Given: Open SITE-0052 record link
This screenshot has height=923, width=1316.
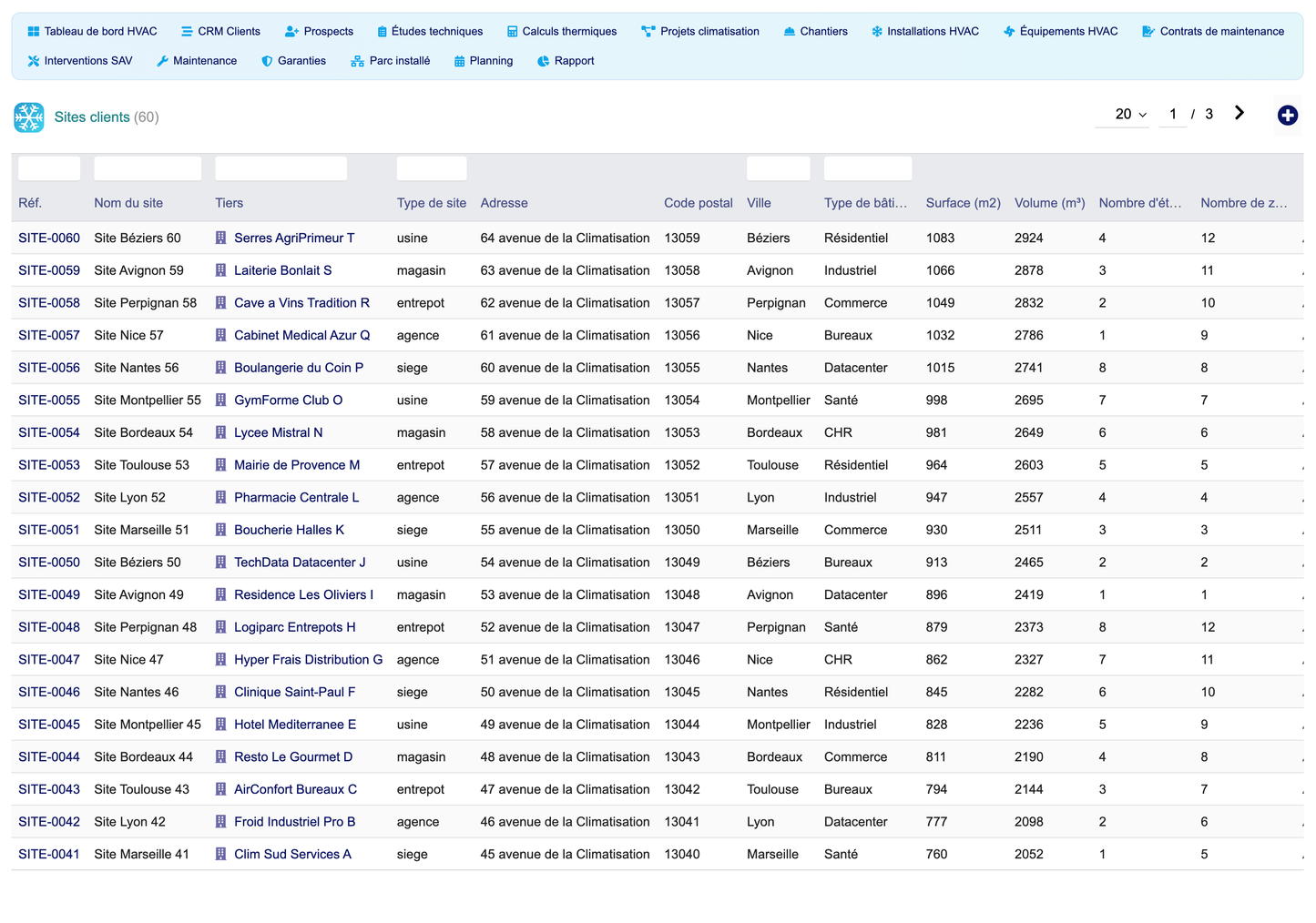Looking at the screenshot, I should (x=49, y=497).
